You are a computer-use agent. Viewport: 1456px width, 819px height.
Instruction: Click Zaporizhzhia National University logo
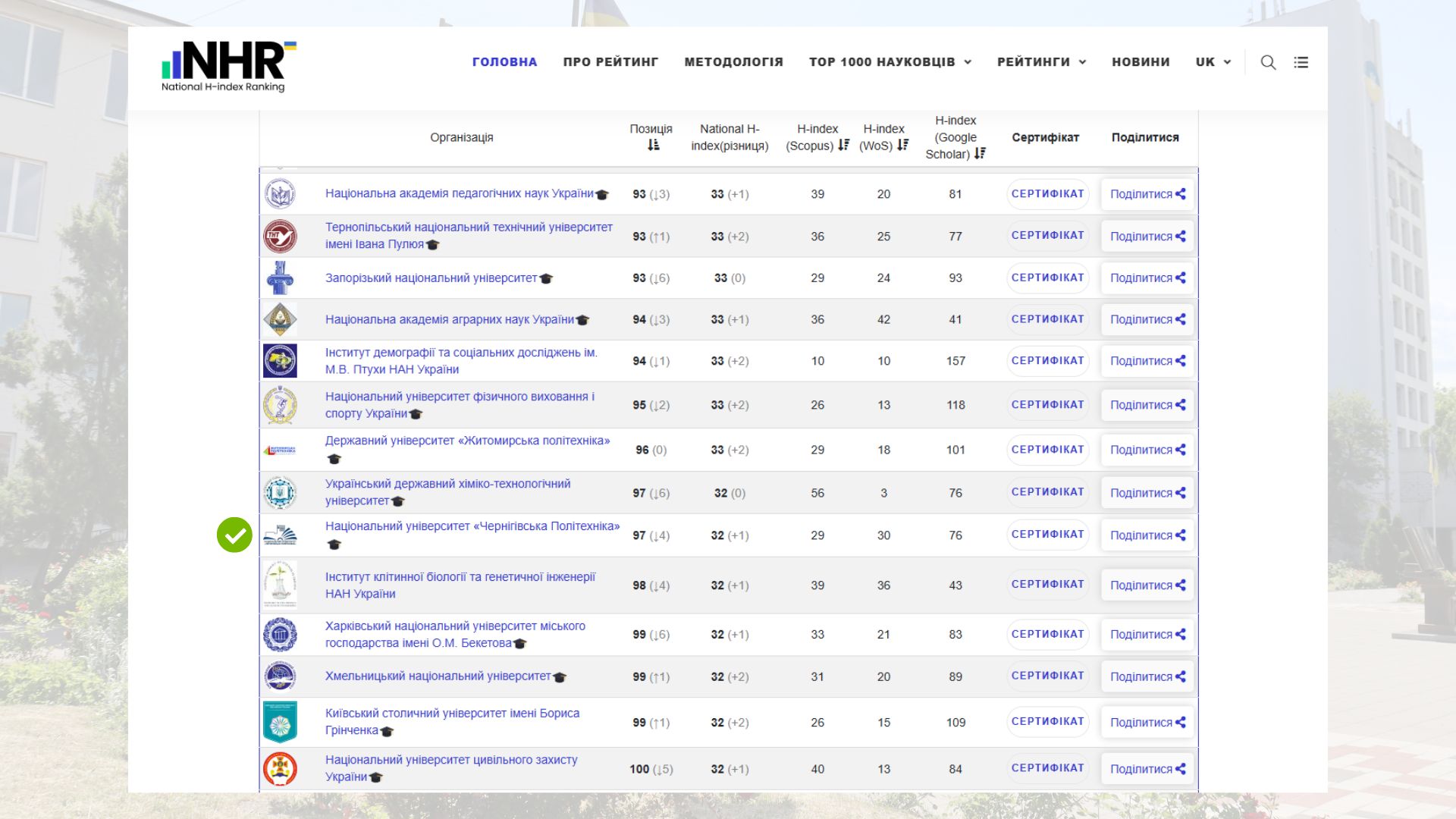click(280, 278)
